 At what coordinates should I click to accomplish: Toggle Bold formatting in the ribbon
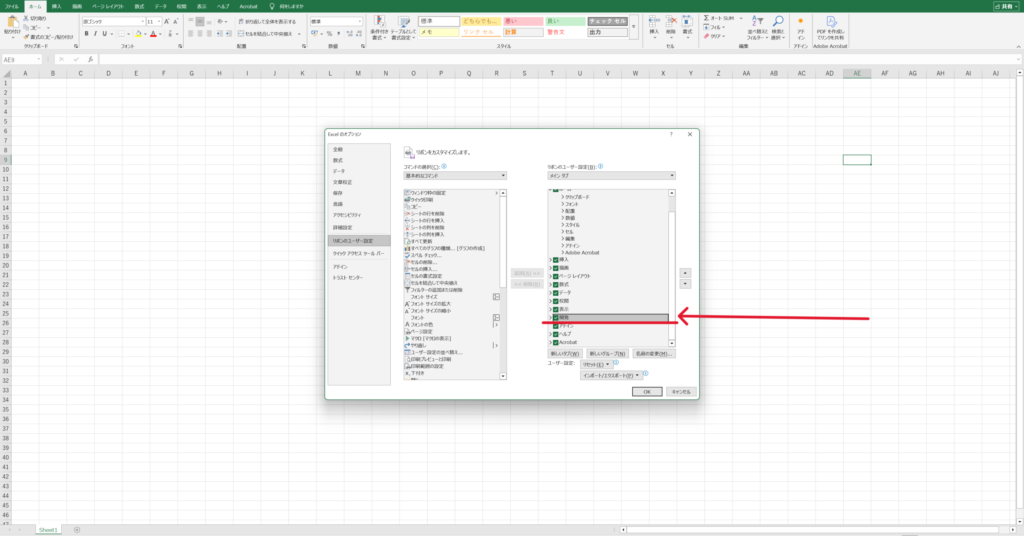tap(87, 33)
